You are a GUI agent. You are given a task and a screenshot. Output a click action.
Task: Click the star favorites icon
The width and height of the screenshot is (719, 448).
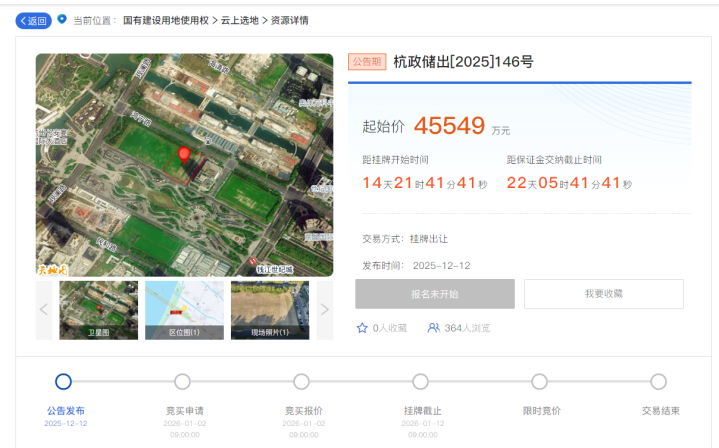pos(362,328)
